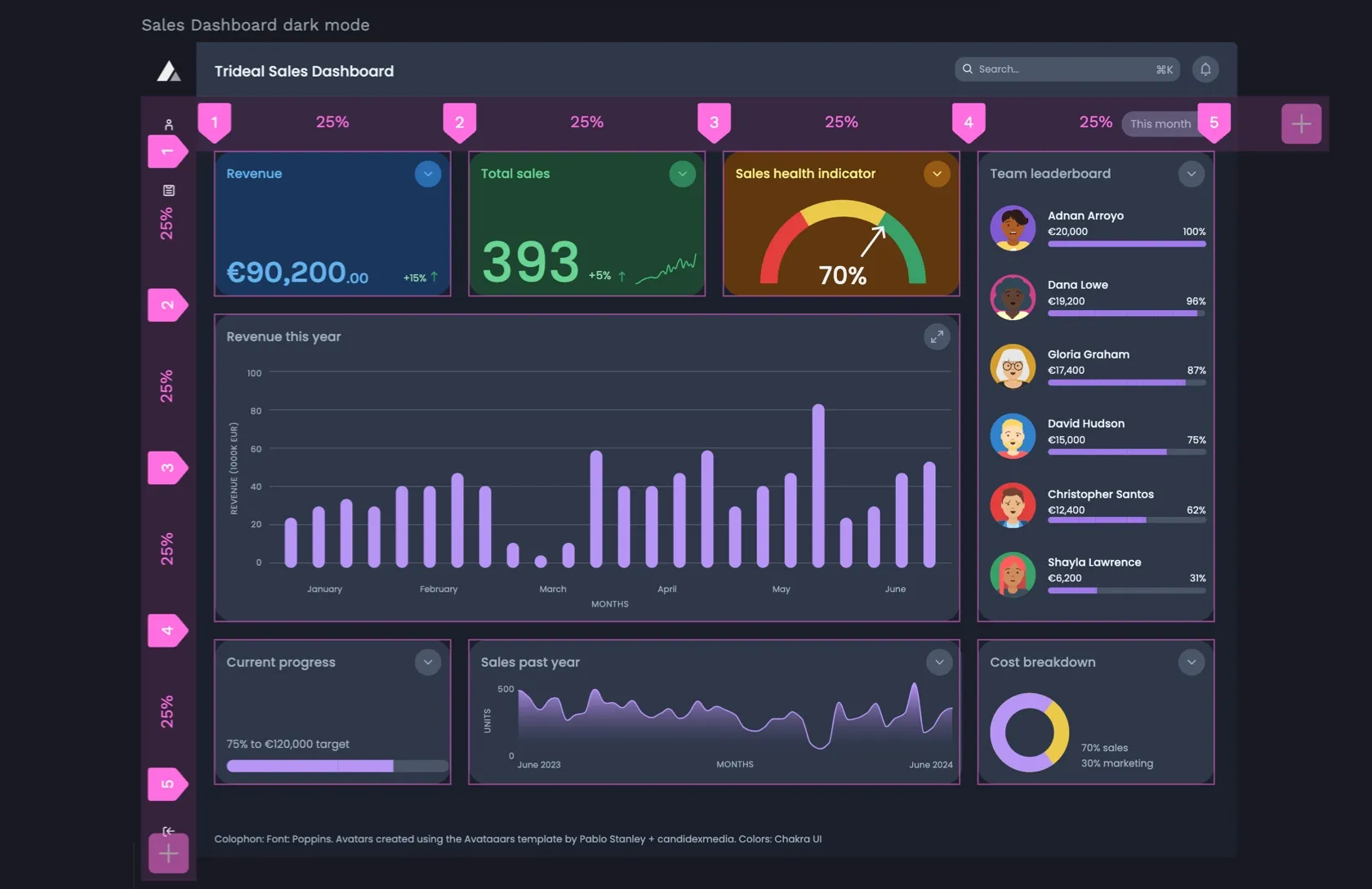This screenshot has height=889, width=1372.
Task: Click the 393 total sales value
Action: pyautogui.click(x=531, y=262)
